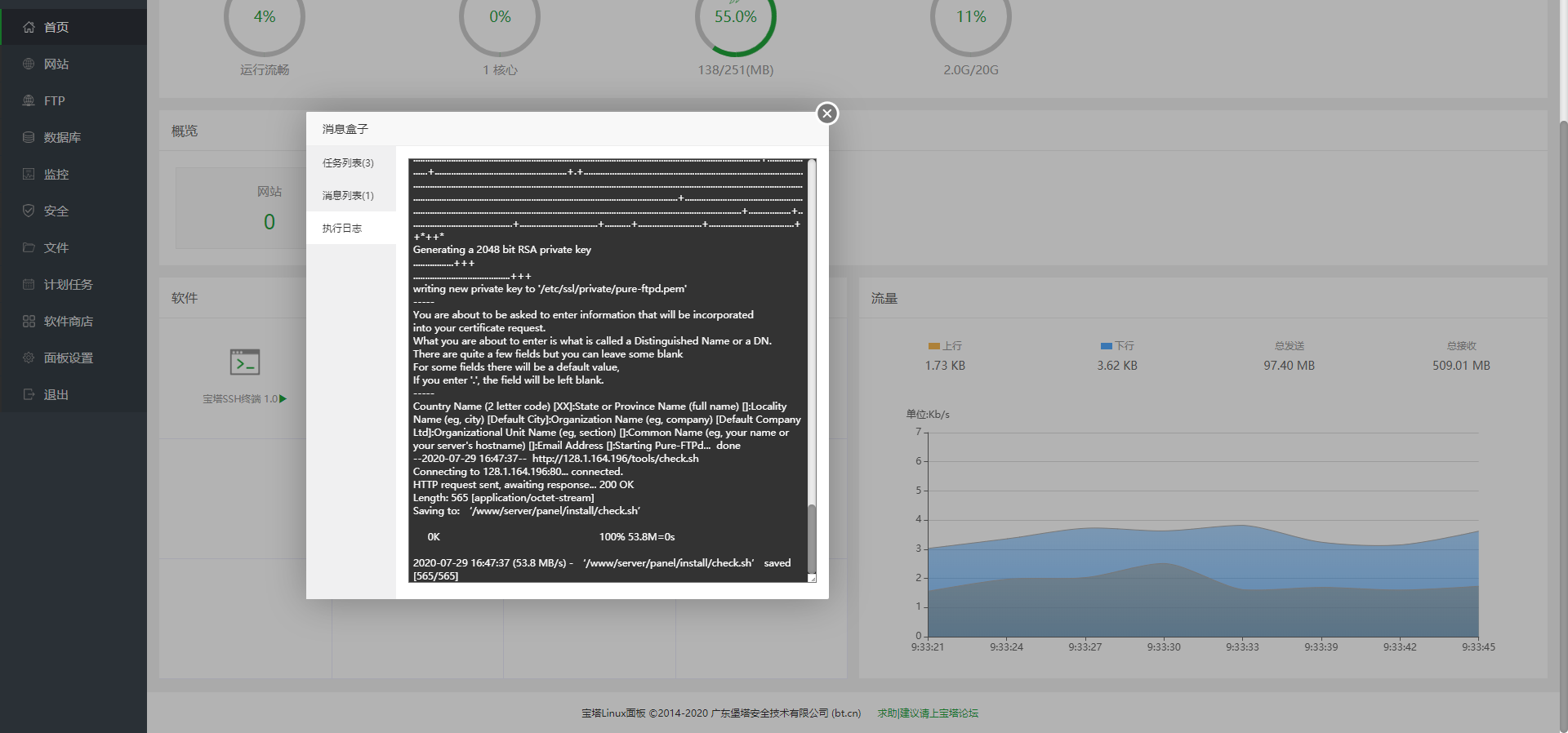The image size is (1568, 733).
Task: Open 数据库 in the sidebar
Action: pos(73,137)
